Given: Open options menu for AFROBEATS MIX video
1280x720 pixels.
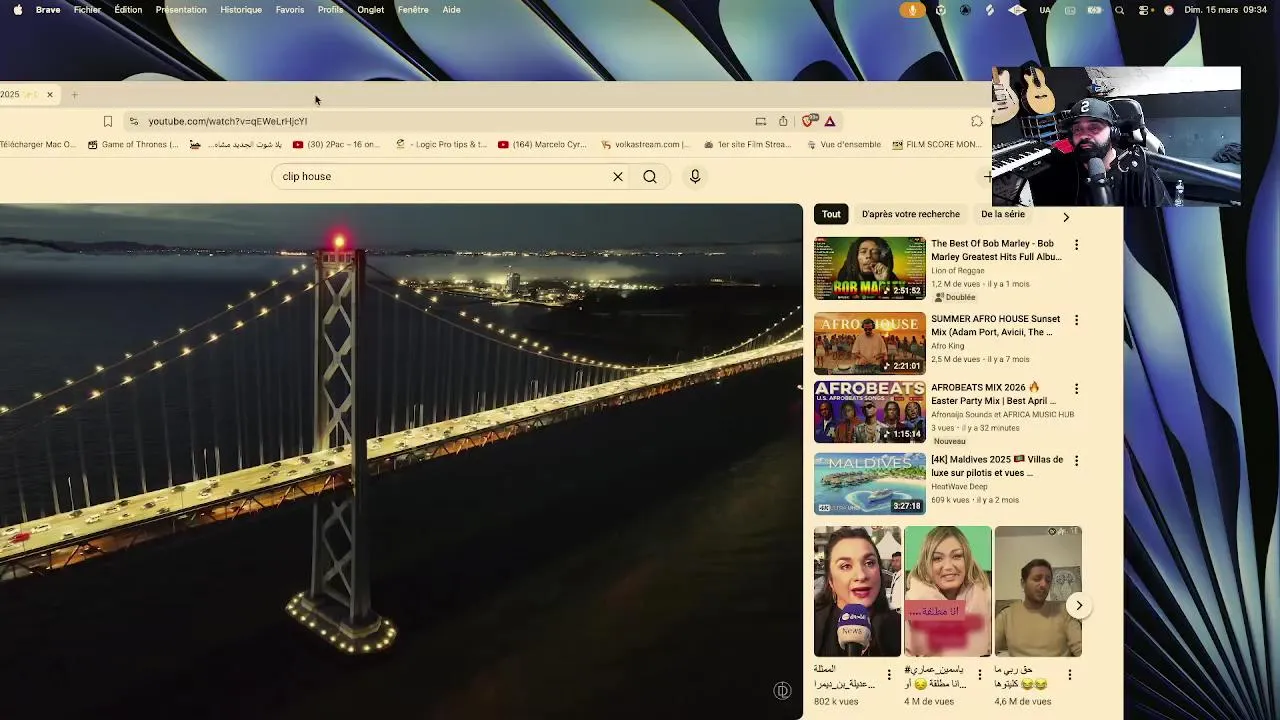Looking at the screenshot, I should (1076, 388).
